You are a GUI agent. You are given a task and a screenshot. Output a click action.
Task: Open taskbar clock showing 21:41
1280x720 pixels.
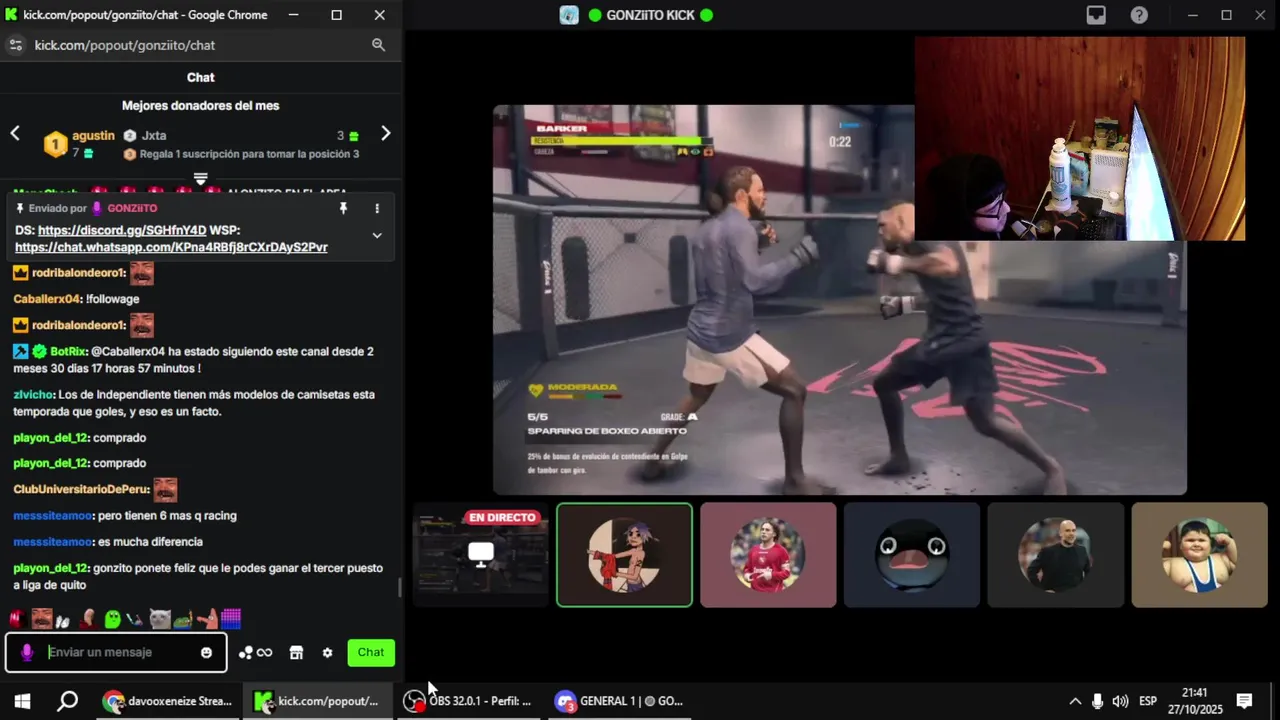pyautogui.click(x=1195, y=701)
